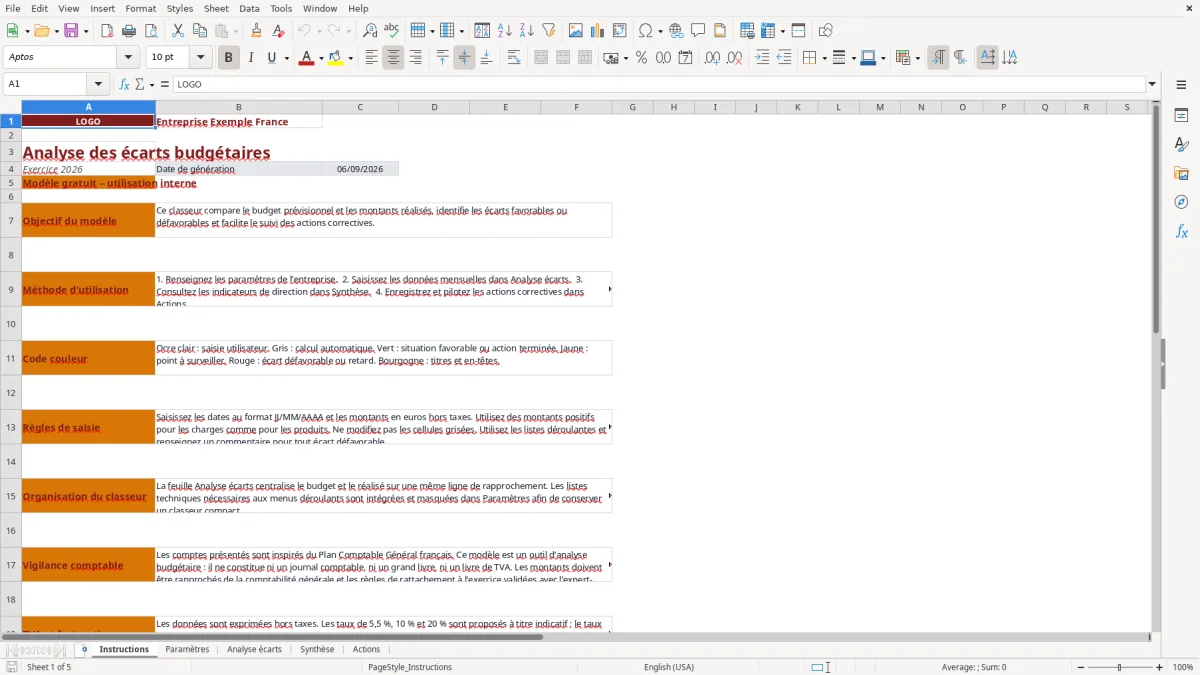Open Background Color dropdown arrow

coord(350,58)
